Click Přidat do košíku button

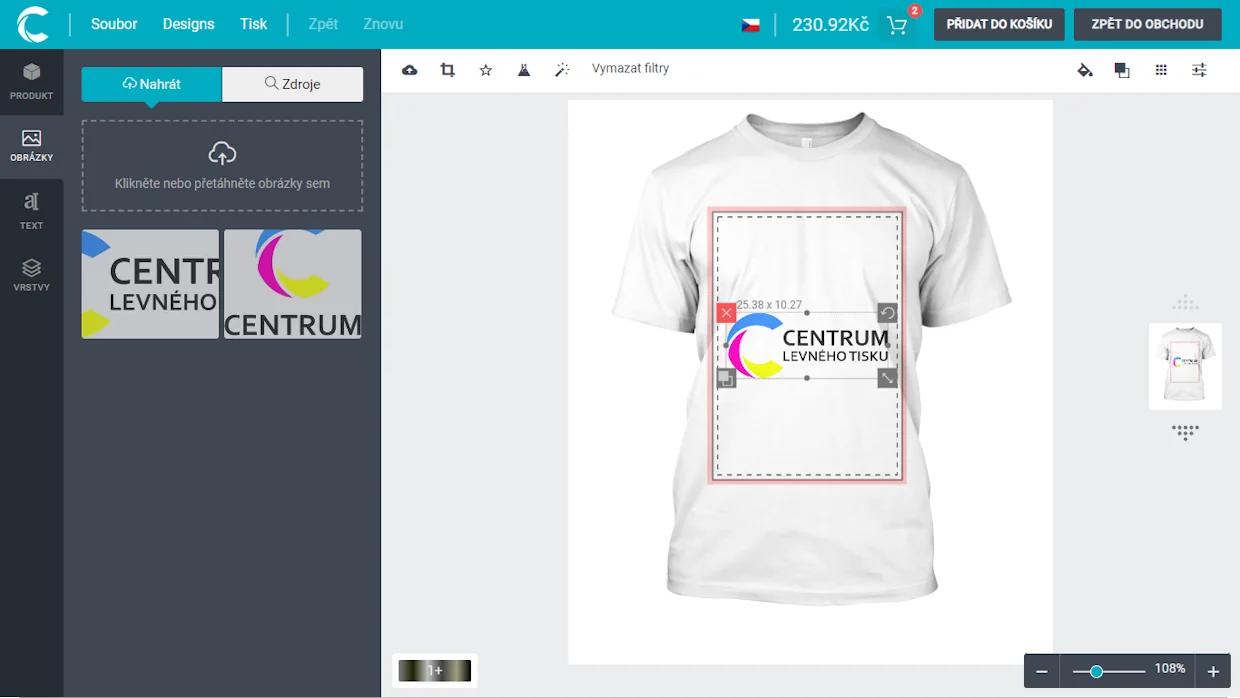[999, 24]
